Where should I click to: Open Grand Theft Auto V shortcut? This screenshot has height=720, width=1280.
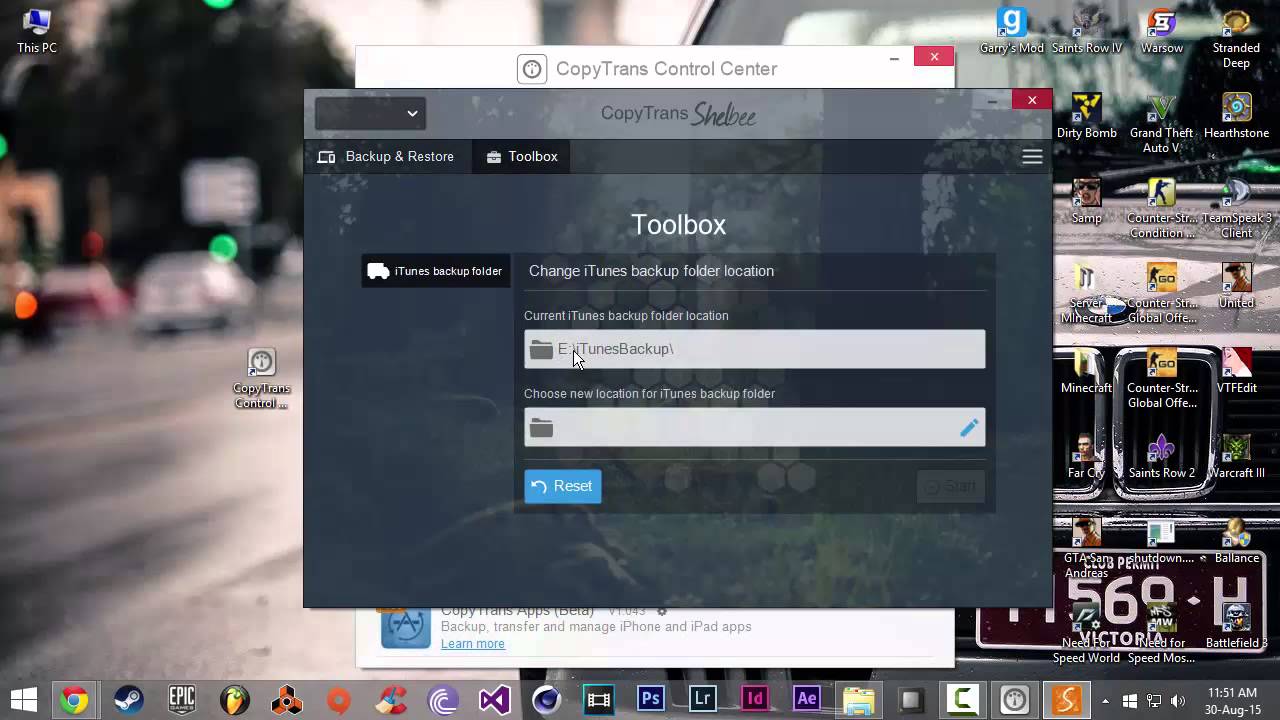[x=1162, y=123]
